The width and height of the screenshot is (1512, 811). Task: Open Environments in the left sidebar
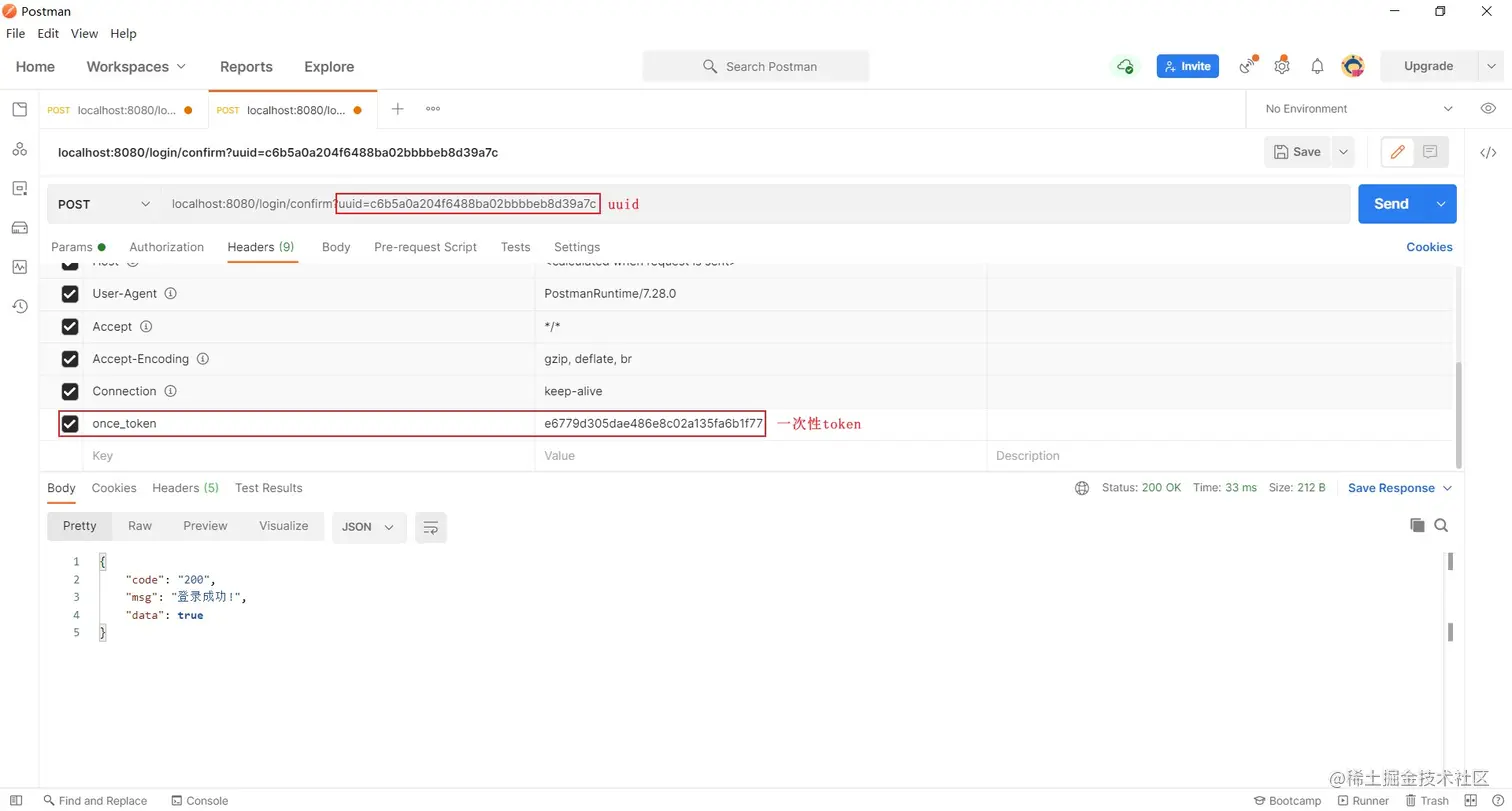[19, 188]
